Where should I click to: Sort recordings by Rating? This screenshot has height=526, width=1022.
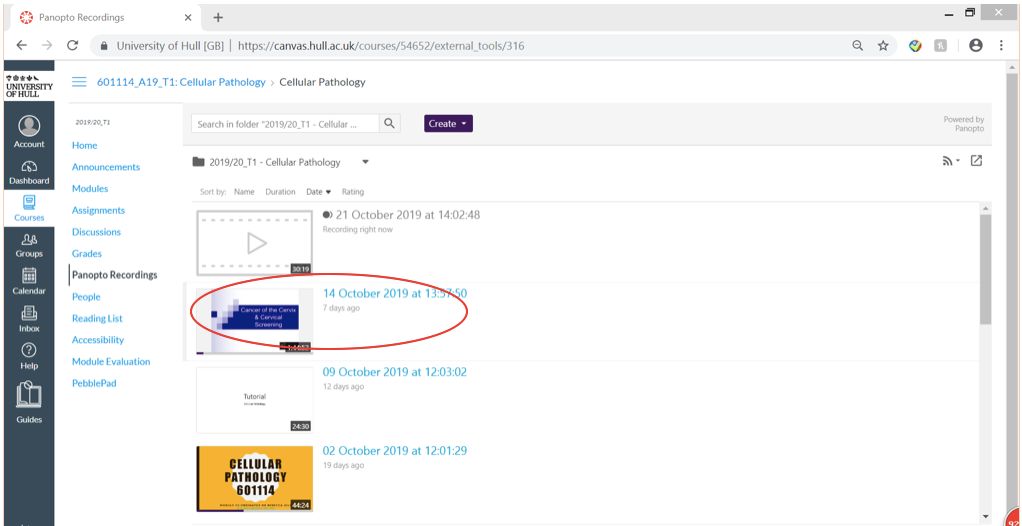click(x=353, y=192)
